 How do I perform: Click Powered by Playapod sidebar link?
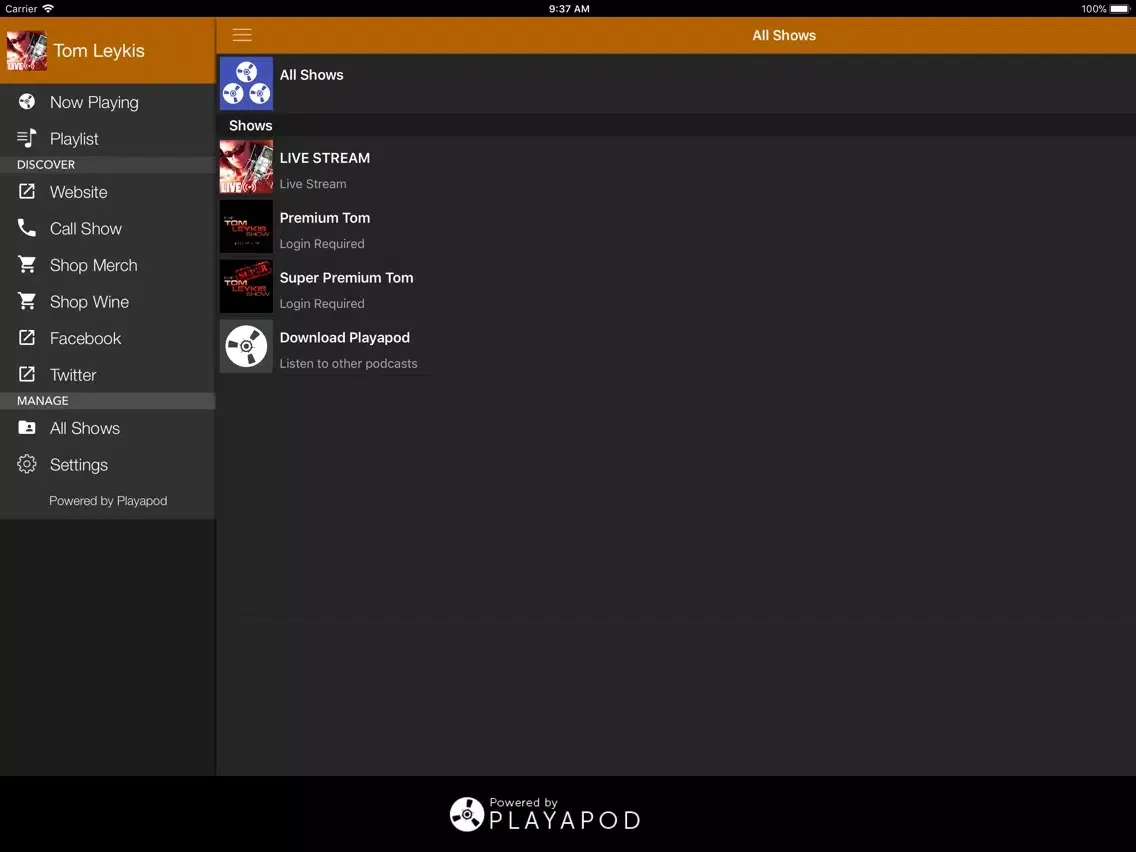[x=108, y=501]
